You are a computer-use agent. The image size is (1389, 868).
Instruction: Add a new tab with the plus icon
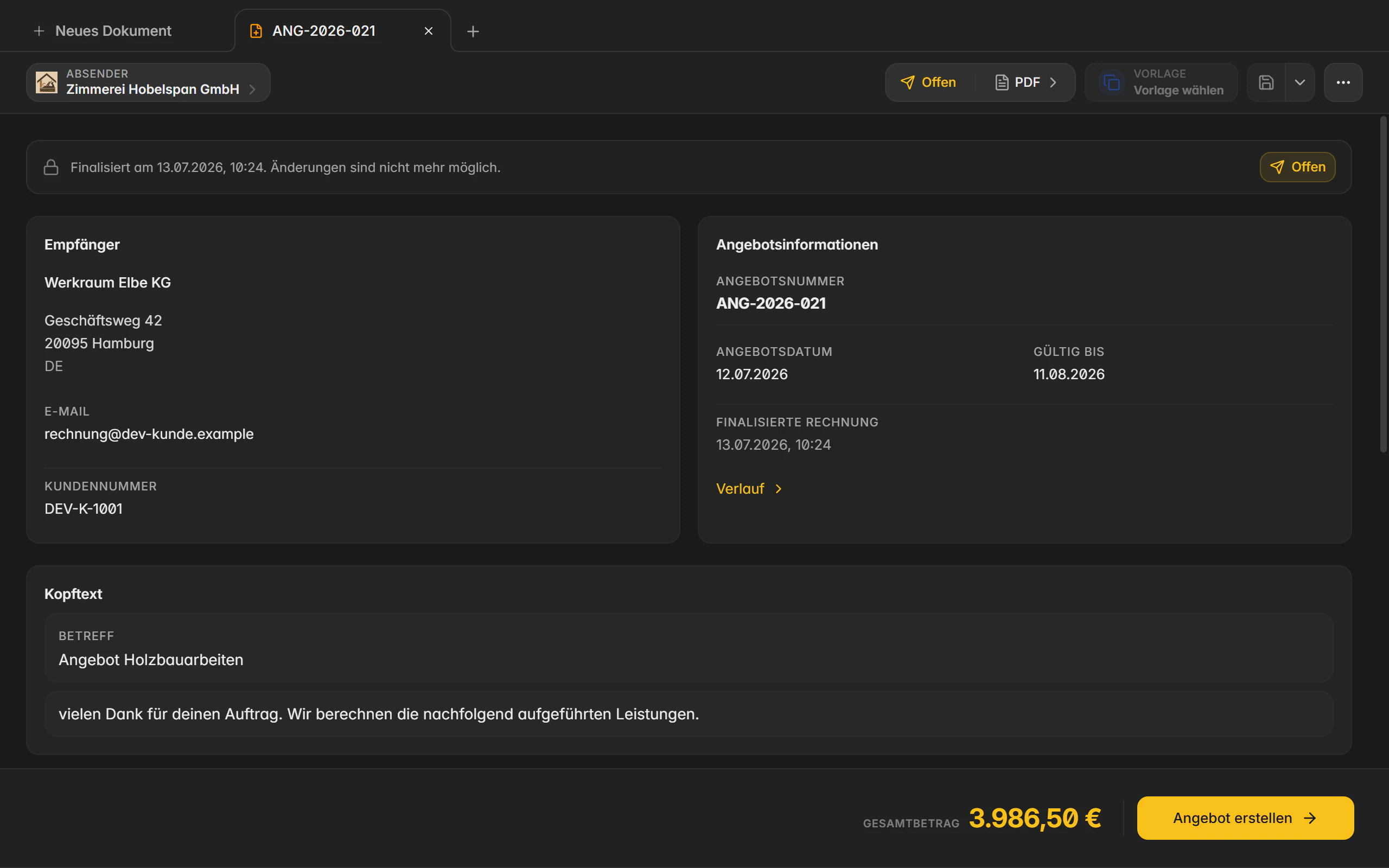click(473, 31)
